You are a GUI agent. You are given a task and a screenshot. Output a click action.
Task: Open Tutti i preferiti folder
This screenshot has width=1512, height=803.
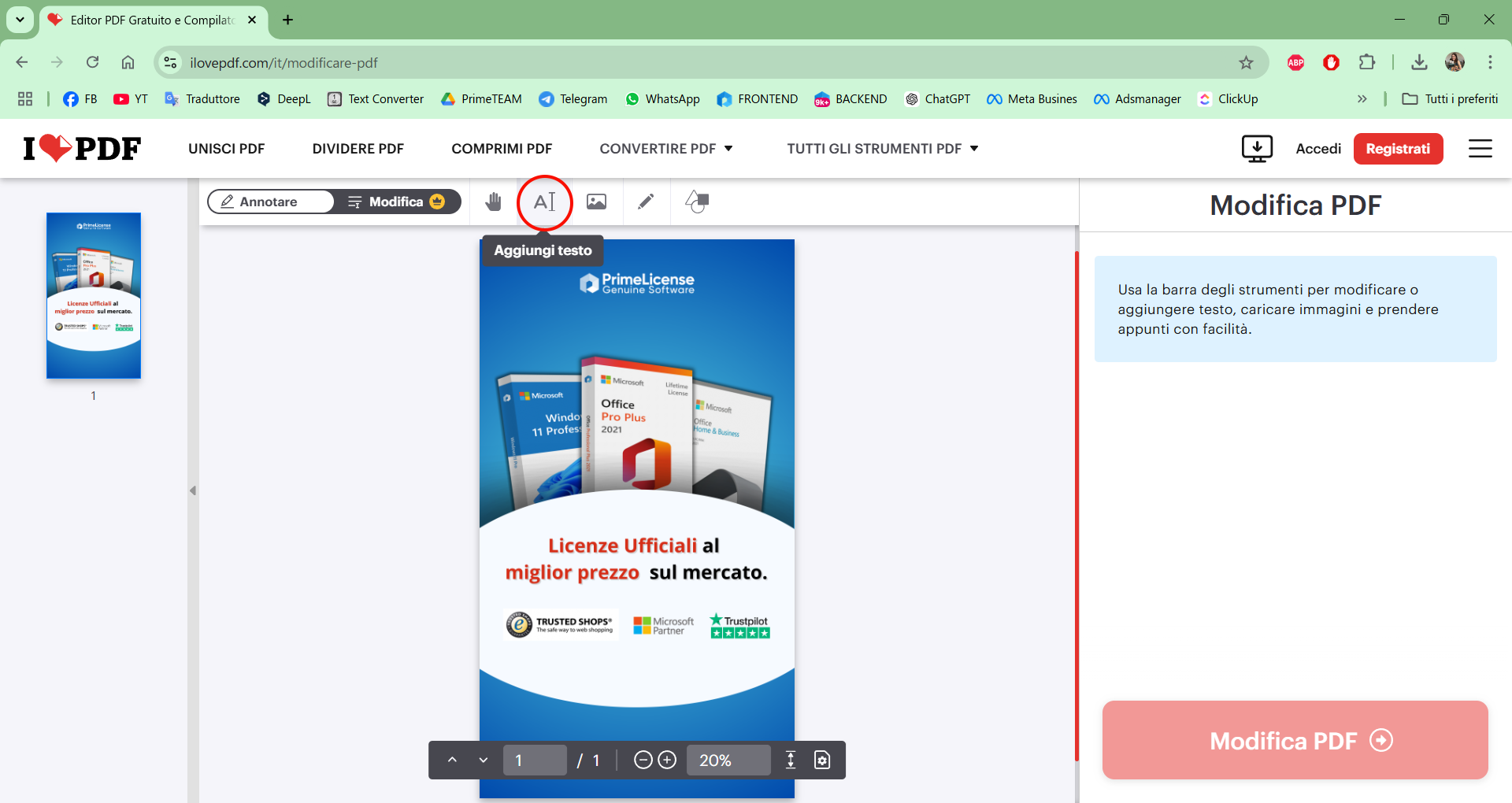pyautogui.click(x=1451, y=99)
